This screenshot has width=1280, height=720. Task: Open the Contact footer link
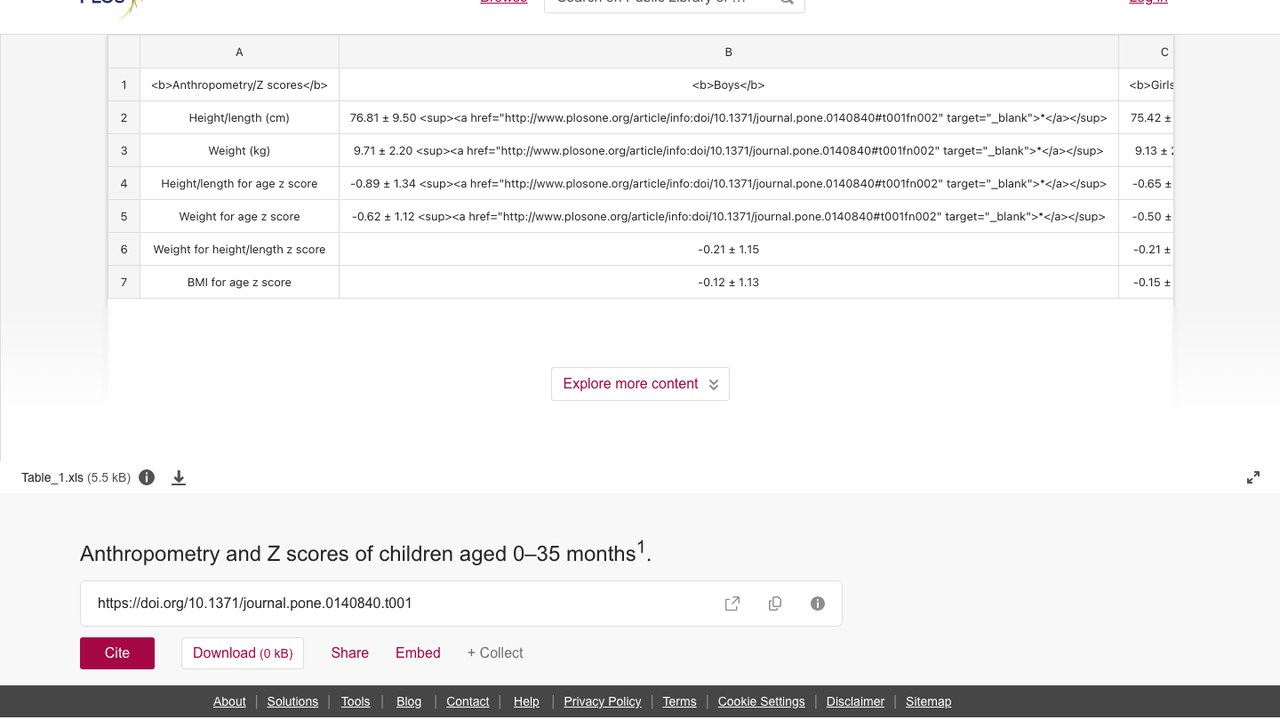tap(467, 702)
